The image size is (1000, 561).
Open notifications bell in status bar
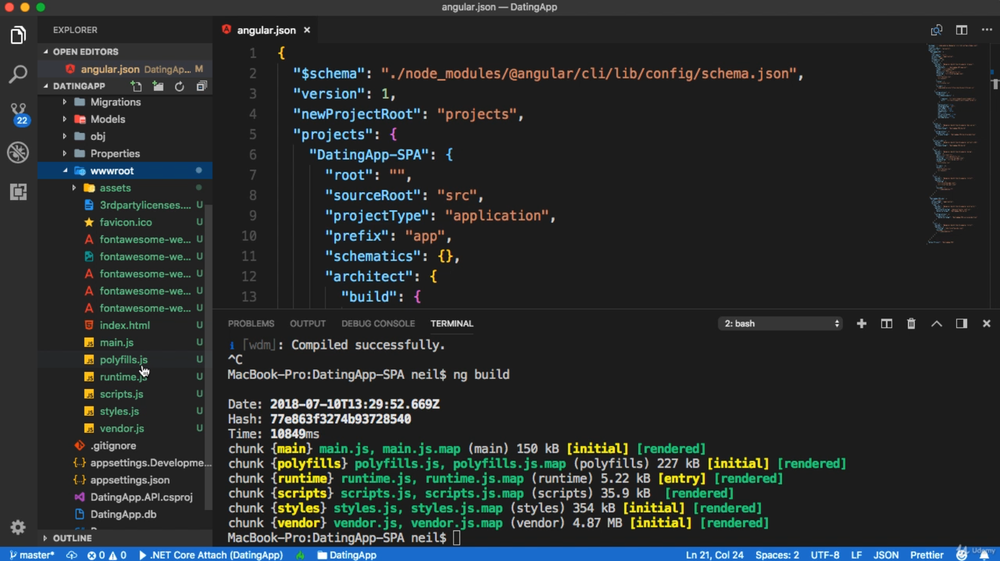tap(984, 555)
